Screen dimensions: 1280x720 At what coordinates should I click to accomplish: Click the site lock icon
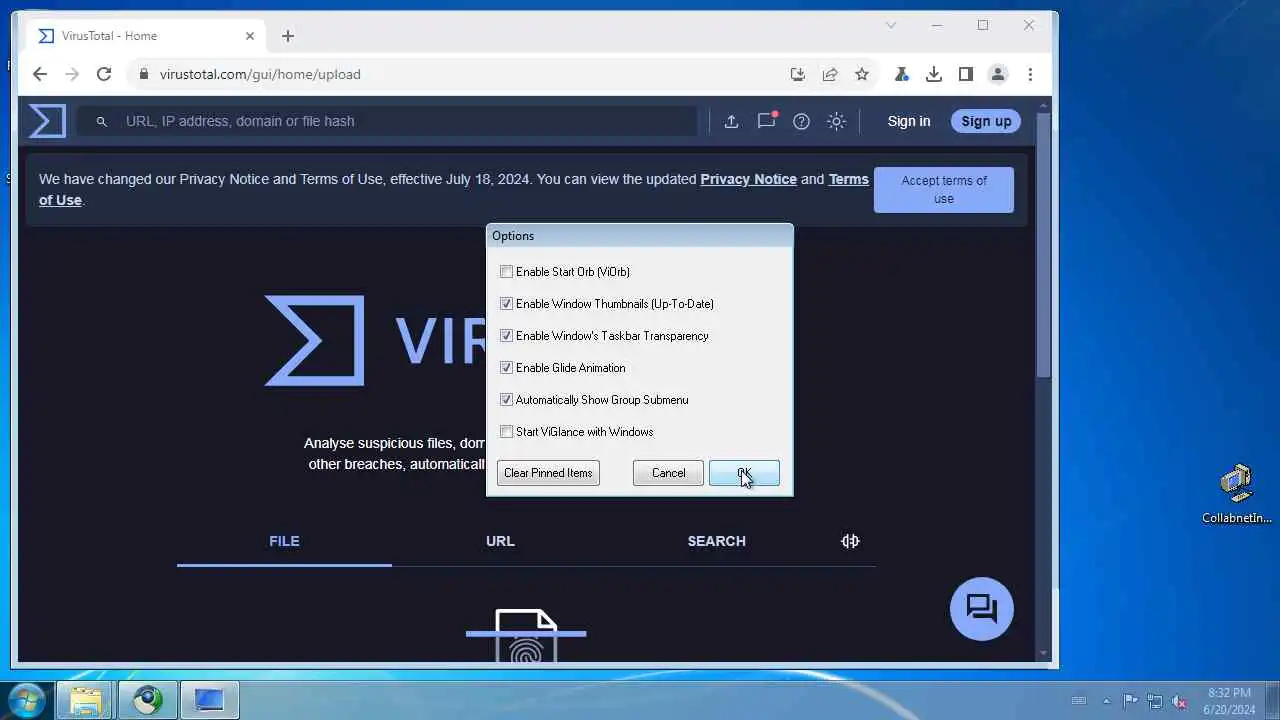(144, 74)
